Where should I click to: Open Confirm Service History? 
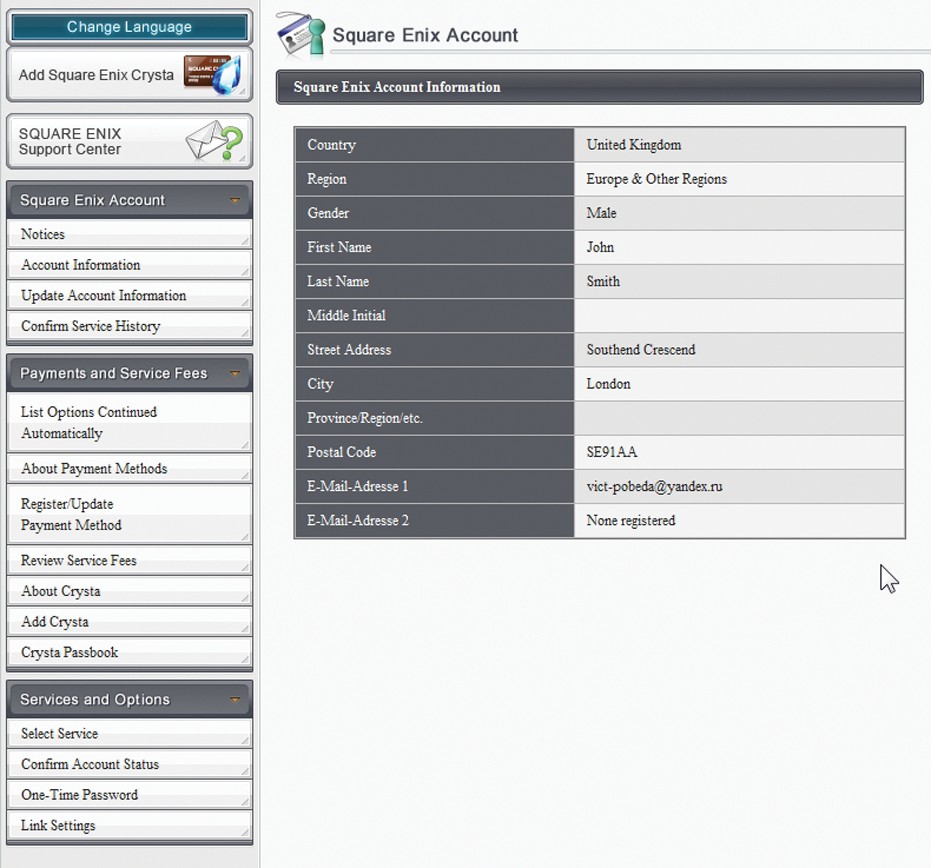tap(129, 326)
